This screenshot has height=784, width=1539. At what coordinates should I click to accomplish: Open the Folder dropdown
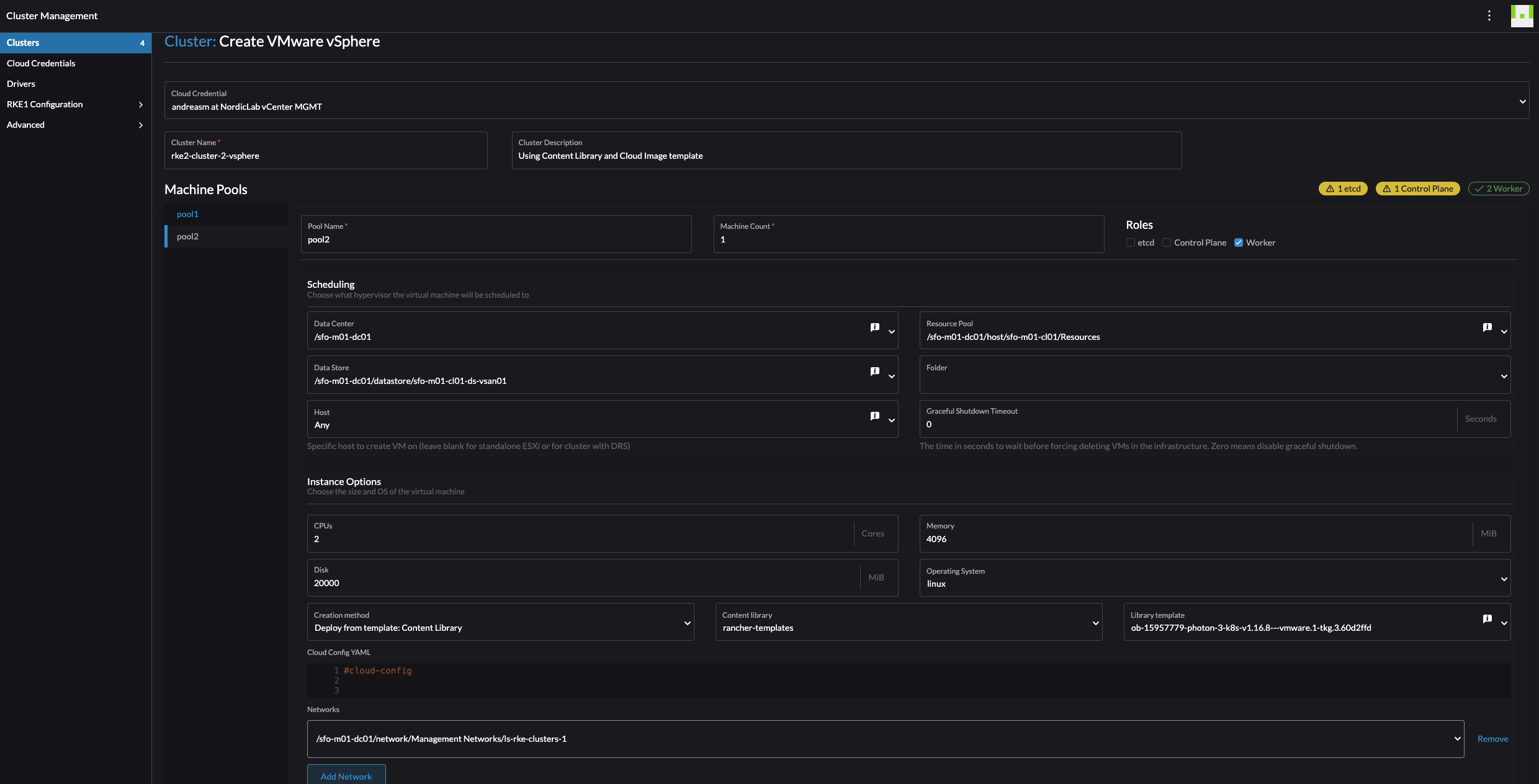point(1215,375)
